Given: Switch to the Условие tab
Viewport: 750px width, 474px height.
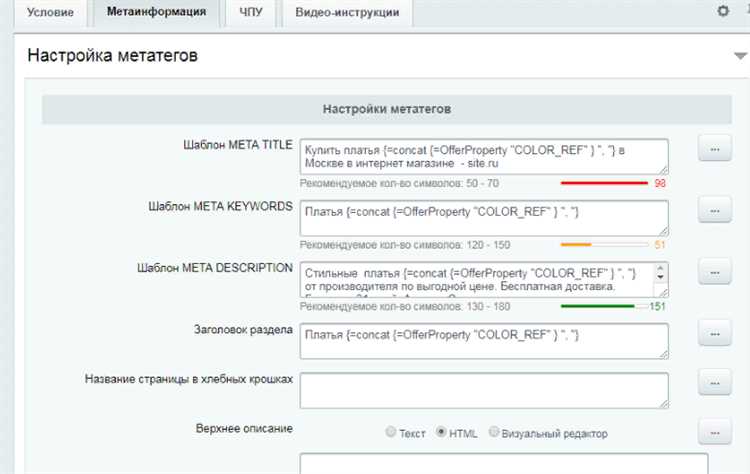Looking at the screenshot, I should click(50, 12).
